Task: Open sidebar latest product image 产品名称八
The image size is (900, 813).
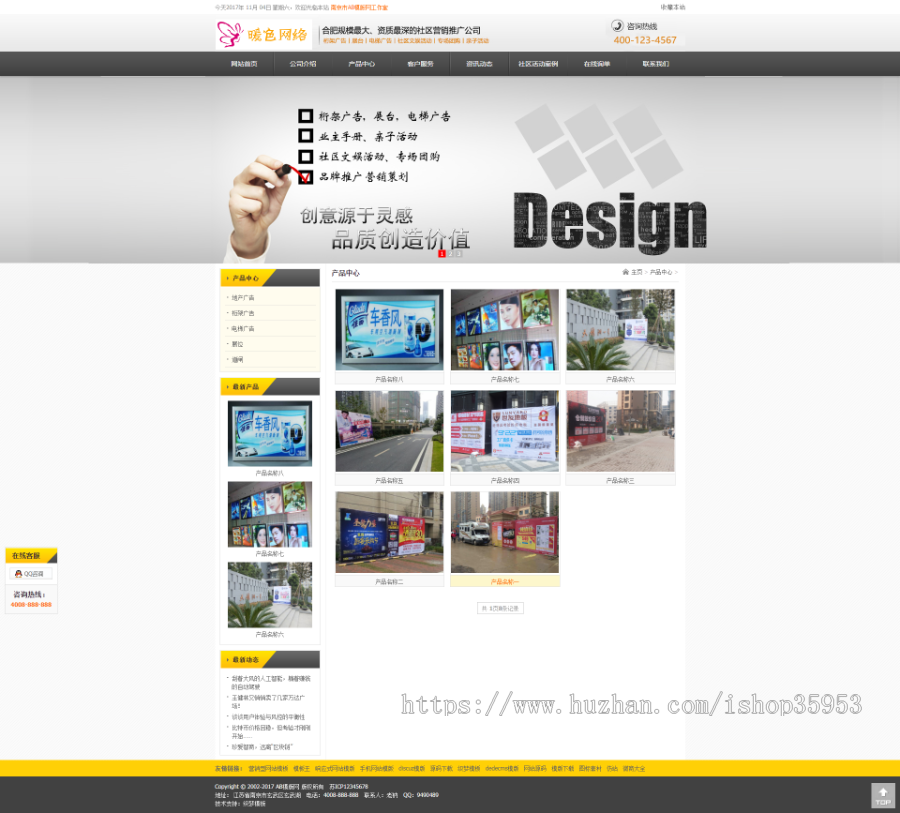Action: tap(270, 433)
